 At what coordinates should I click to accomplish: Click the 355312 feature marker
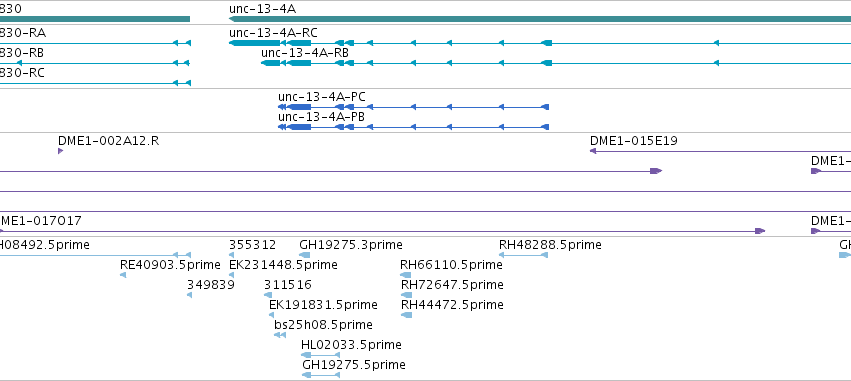click(232, 255)
